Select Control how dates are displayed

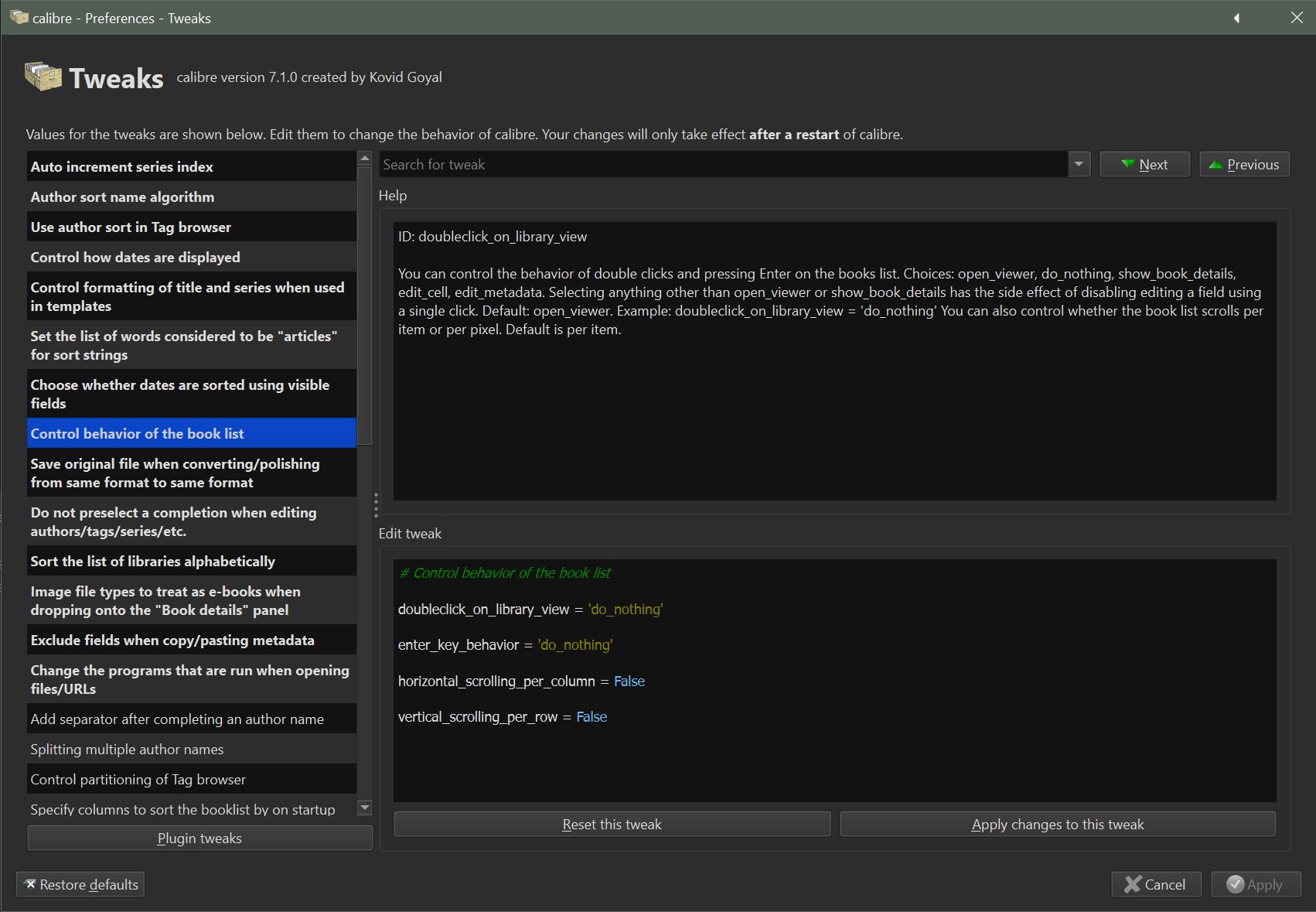[x=192, y=257]
